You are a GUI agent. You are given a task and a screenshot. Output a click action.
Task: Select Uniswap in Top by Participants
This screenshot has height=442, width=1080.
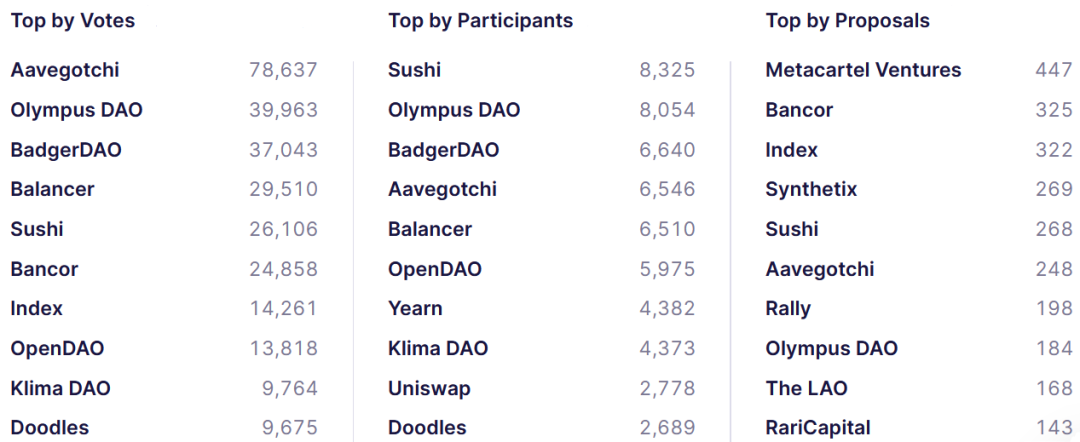coord(429,388)
